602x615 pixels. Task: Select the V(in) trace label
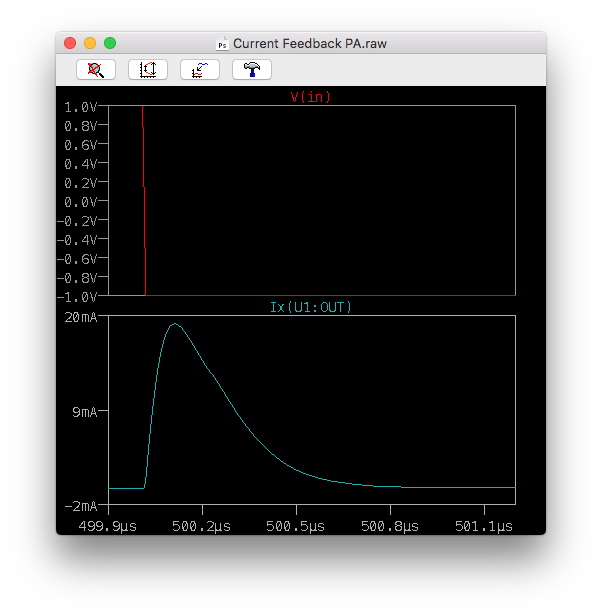tap(311, 97)
